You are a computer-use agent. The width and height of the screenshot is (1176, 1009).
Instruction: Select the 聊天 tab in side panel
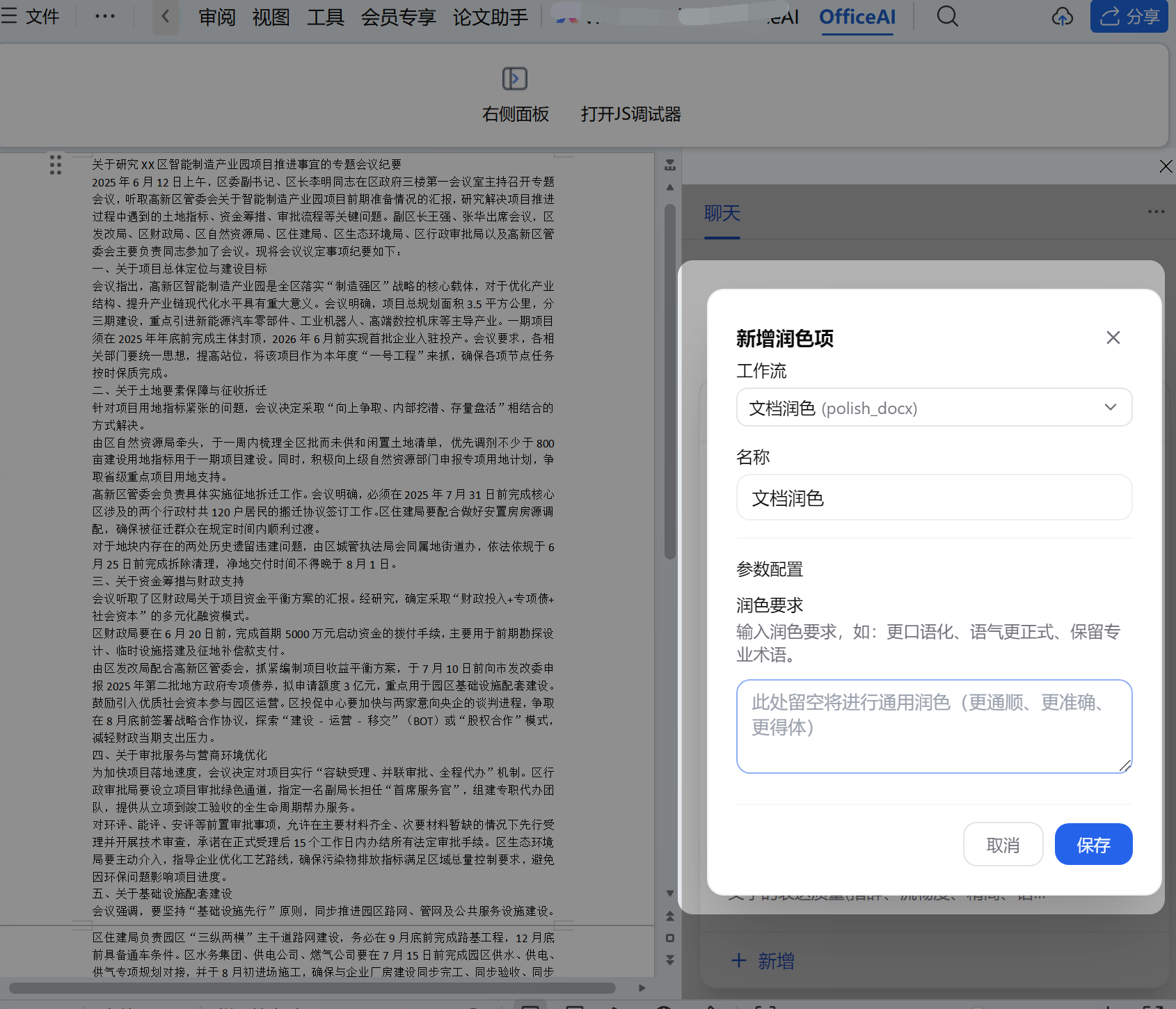coord(722,214)
